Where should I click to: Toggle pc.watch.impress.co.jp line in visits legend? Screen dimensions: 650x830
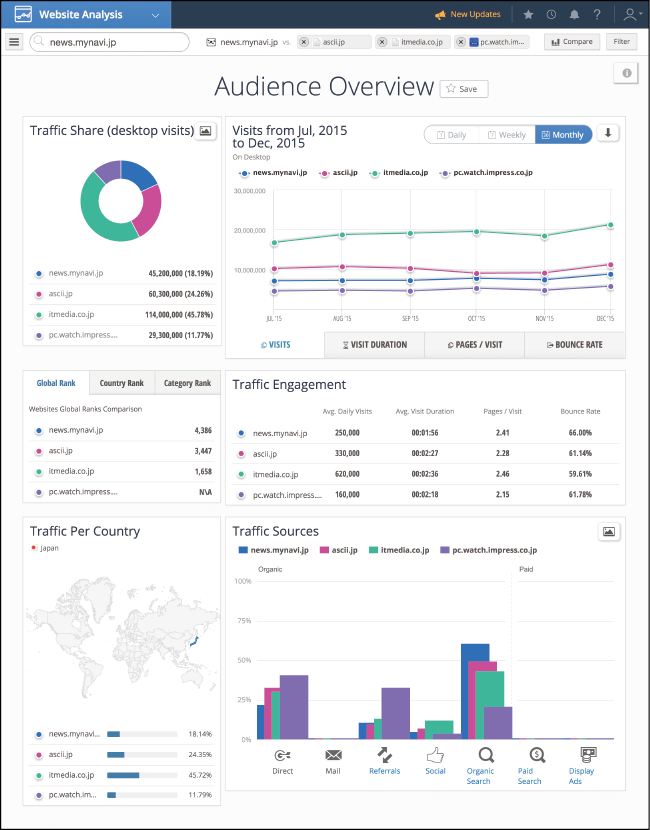[x=486, y=173]
